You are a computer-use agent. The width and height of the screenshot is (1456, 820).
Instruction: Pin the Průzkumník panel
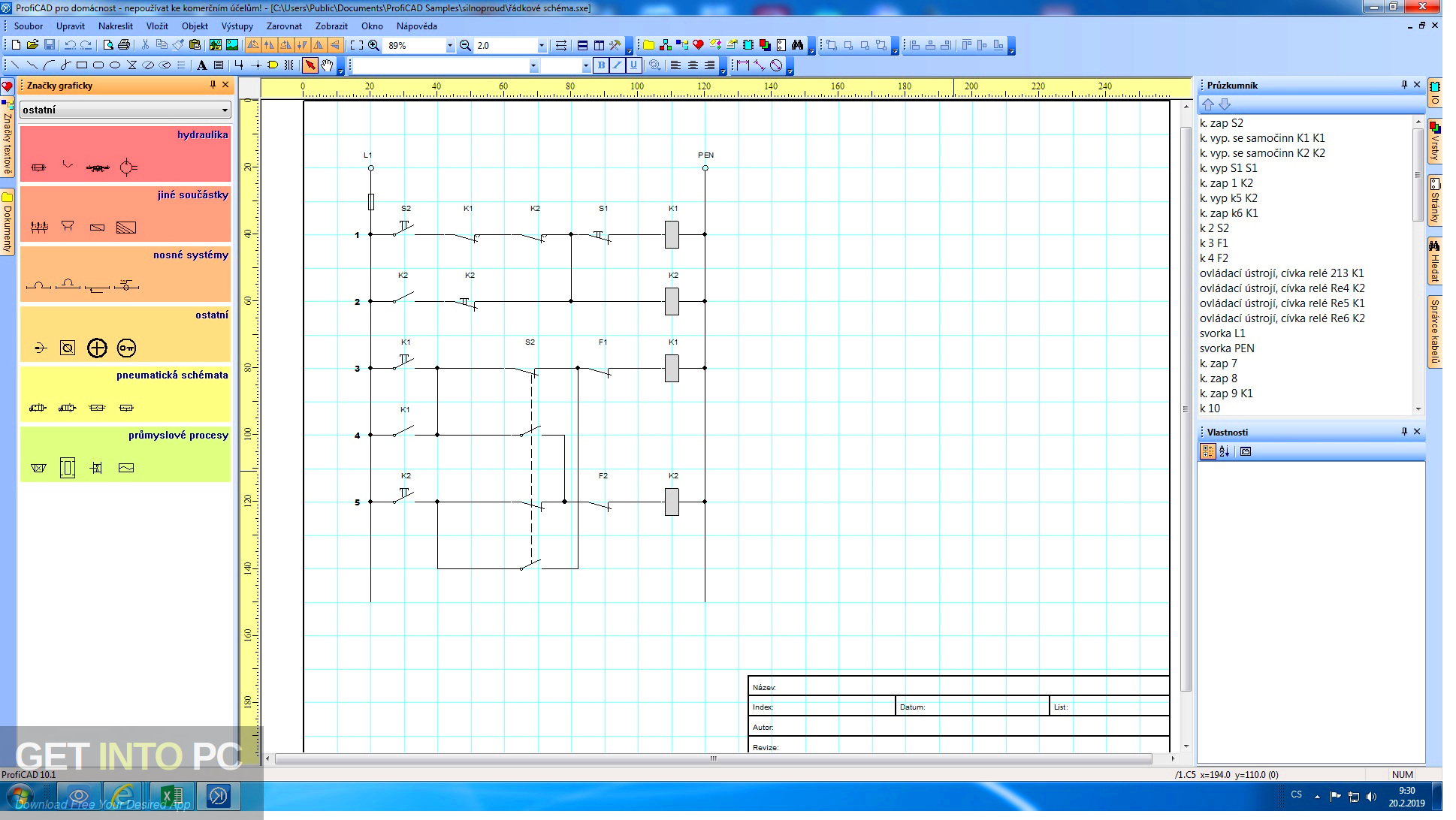coord(1404,85)
